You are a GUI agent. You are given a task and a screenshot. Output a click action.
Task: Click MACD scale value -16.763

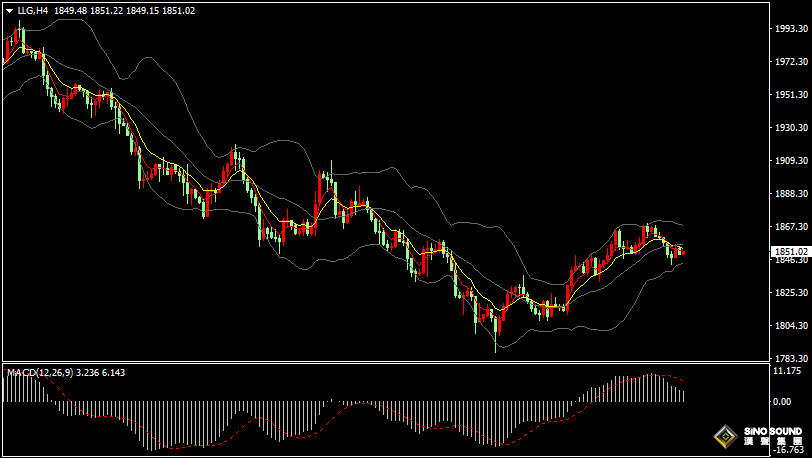(790, 450)
